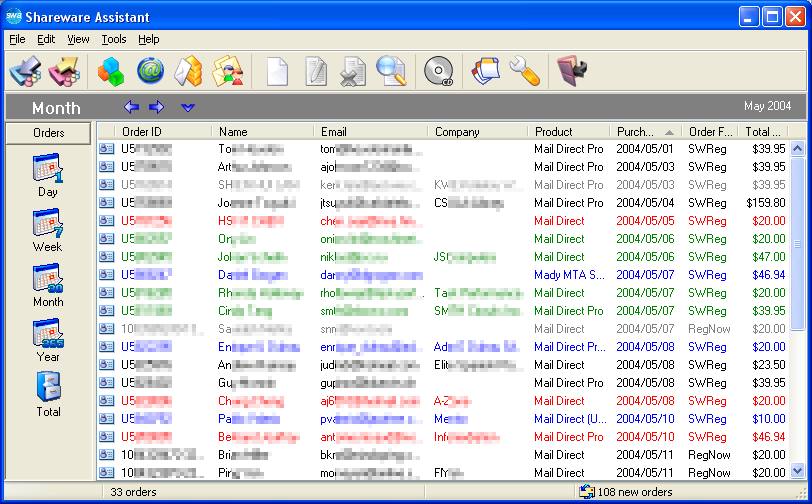The image size is (812, 504).
Task: Open the View menu
Action: (78, 39)
